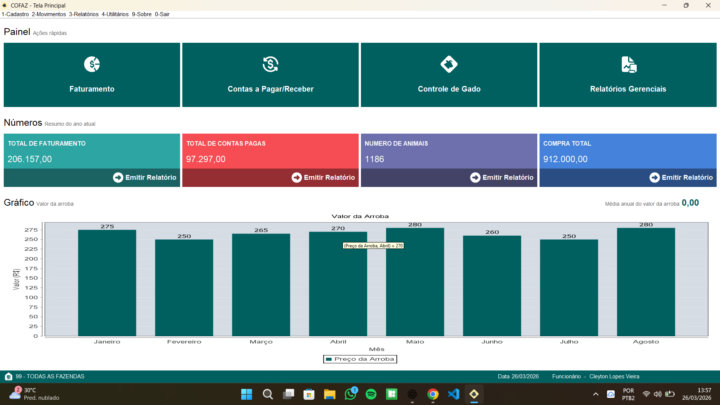Image resolution: width=720 pixels, height=405 pixels.
Task: Click the Relatórios Gerenciais document icon
Action: coord(628,64)
